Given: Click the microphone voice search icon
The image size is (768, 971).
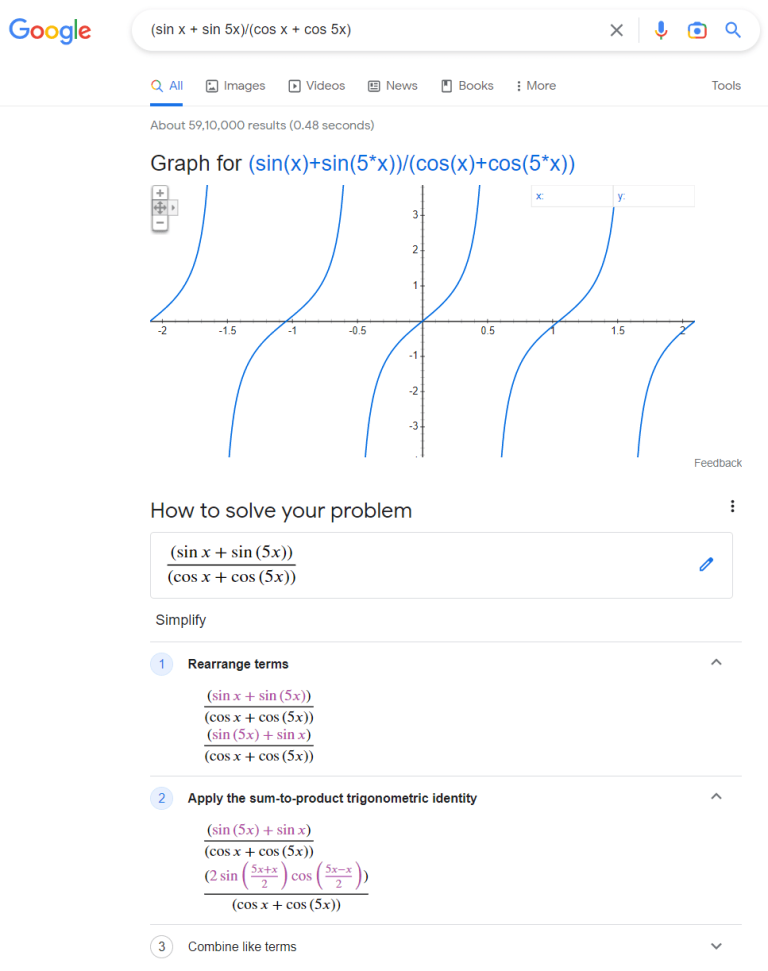Looking at the screenshot, I should (x=661, y=30).
